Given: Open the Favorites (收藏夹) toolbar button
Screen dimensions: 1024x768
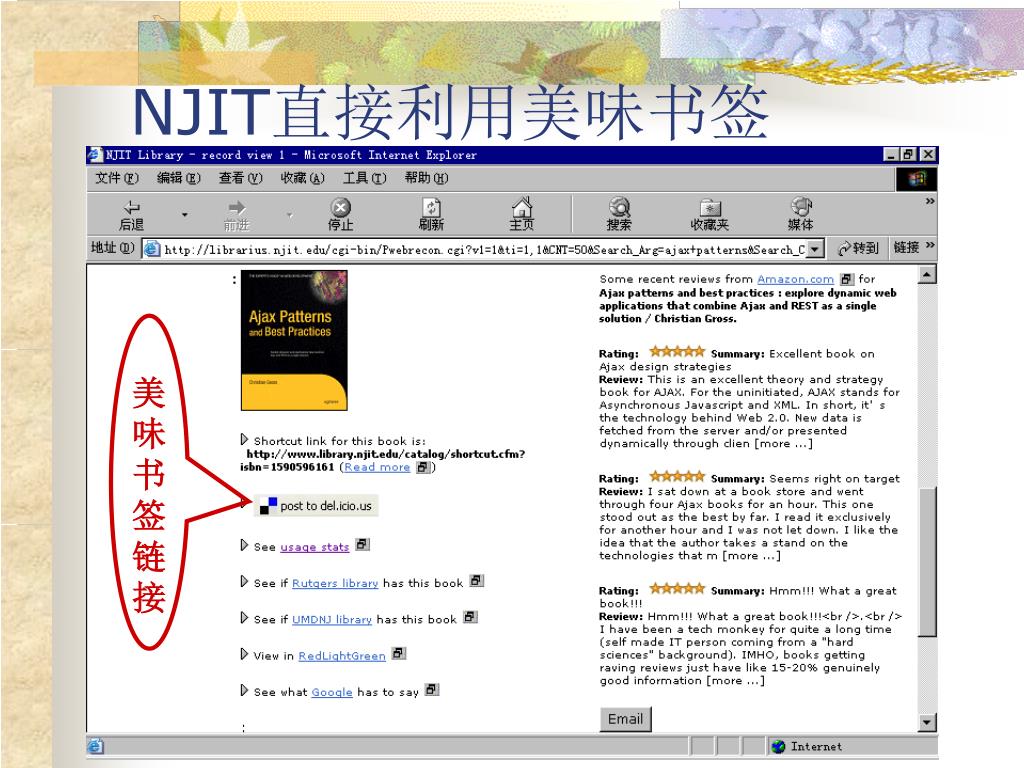Looking at the screenshot, I should coord(709,216).
